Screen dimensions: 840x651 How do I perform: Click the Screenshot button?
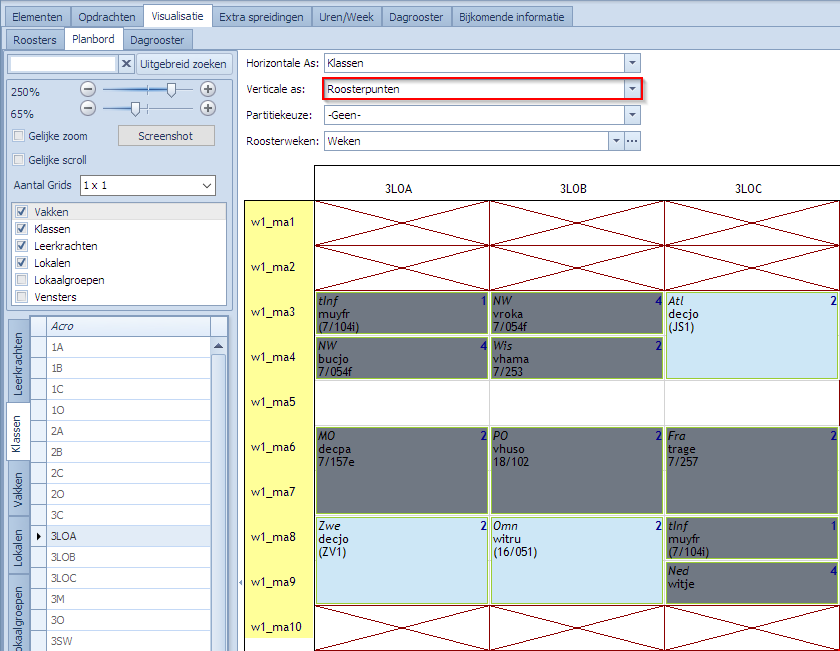pyautogui.click(x=166, y=136)
